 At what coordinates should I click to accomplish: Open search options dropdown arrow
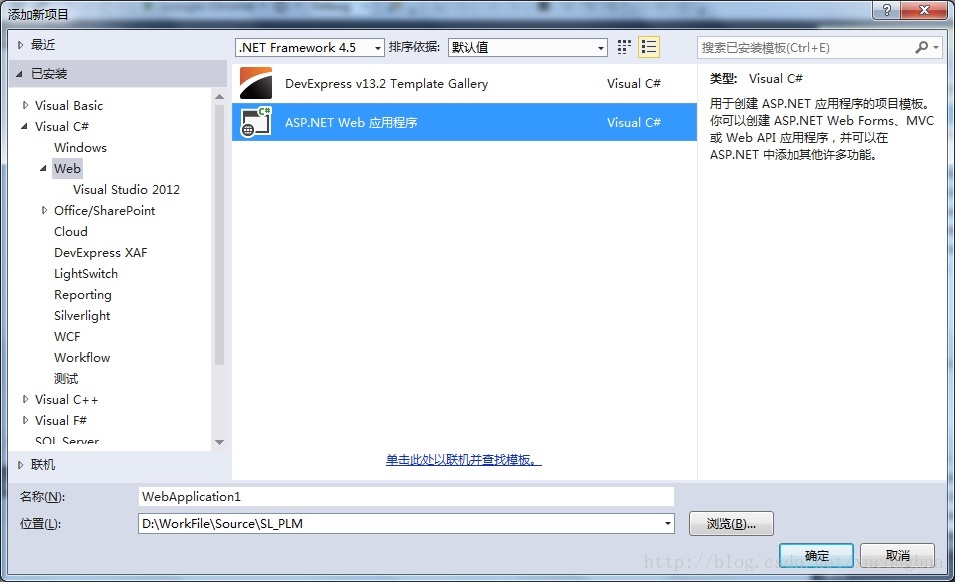[x=936, y=47]
